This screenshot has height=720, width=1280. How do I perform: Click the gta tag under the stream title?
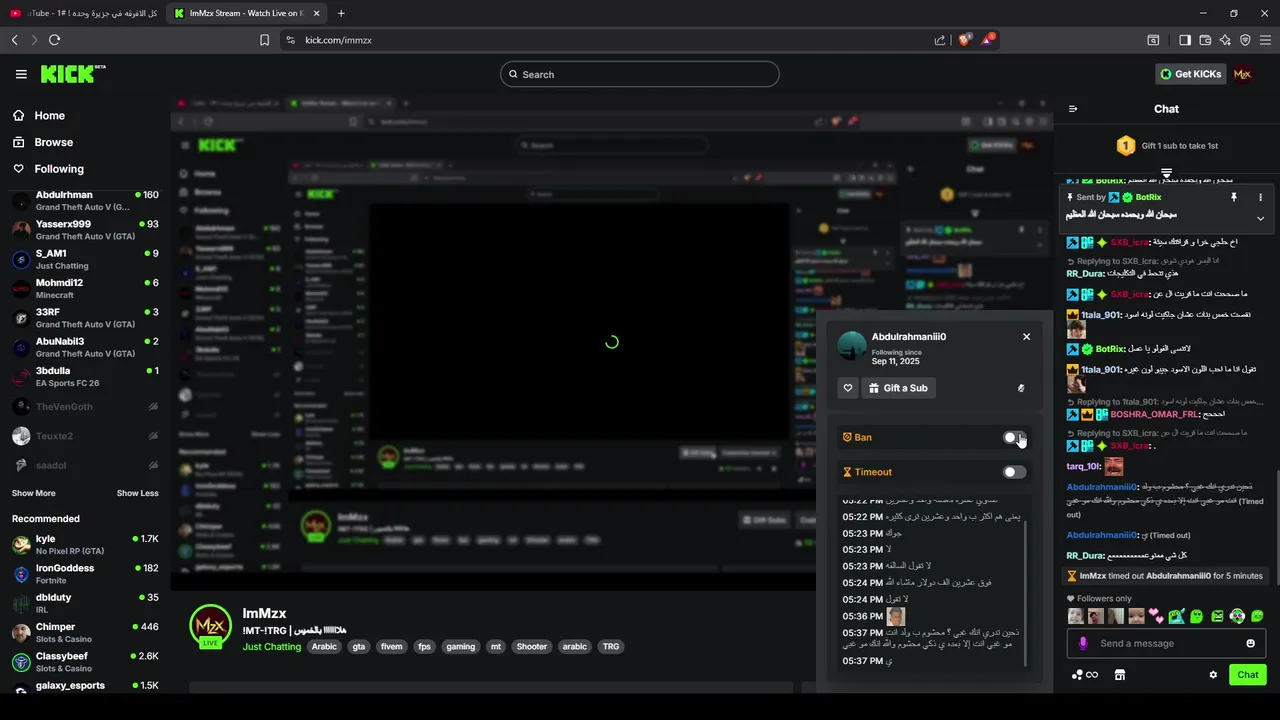[x=358, y=647]
